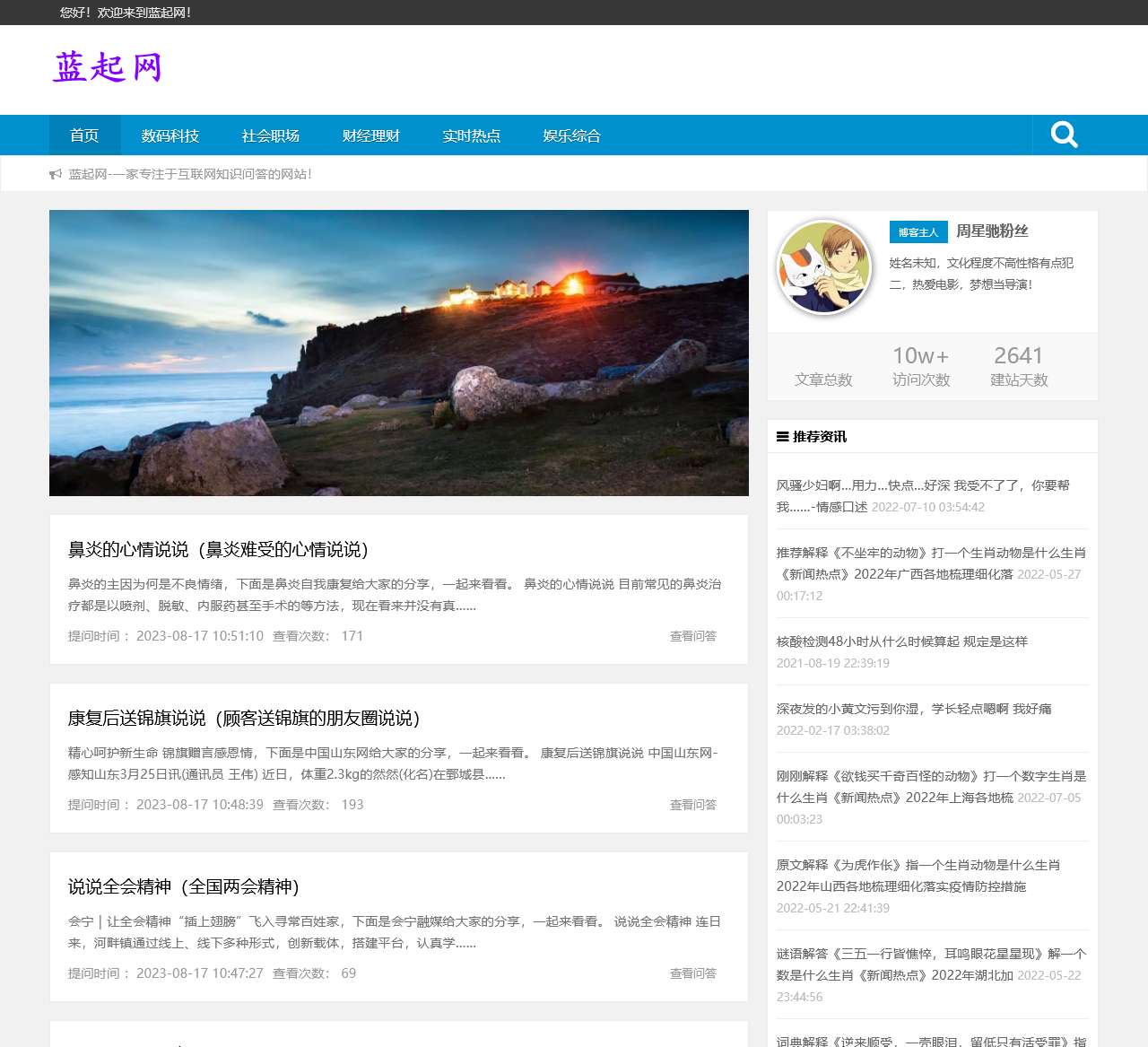Click the timestamp 2023-08-17 10:48:39
Screen dimensions: 1148x1047
point(200,805)
